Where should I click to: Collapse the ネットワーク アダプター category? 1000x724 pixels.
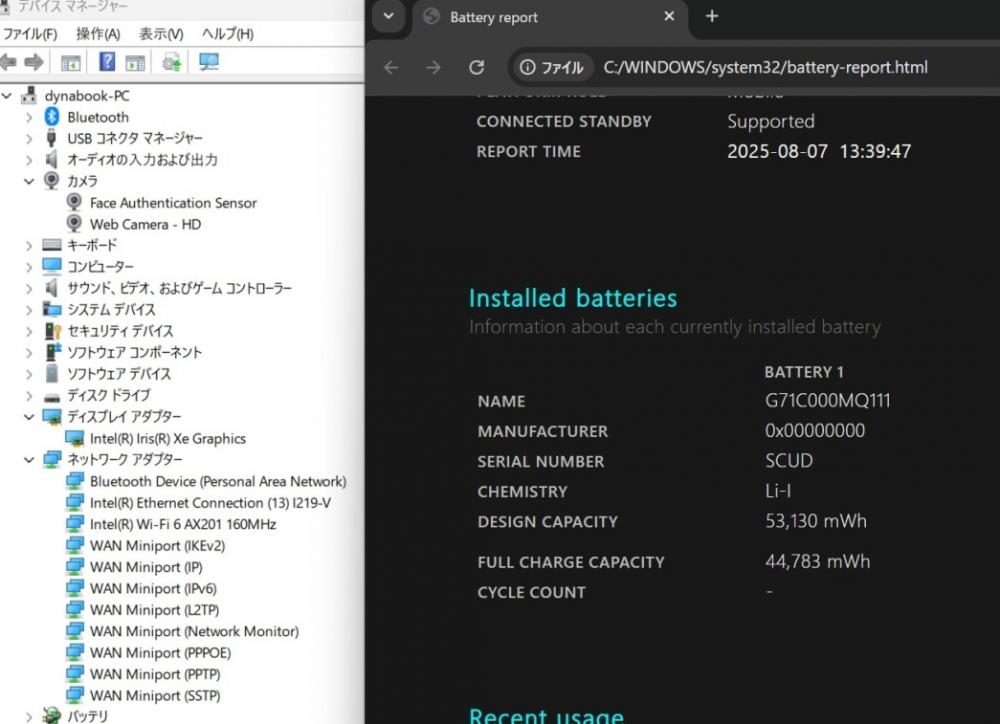pos(29,459)
